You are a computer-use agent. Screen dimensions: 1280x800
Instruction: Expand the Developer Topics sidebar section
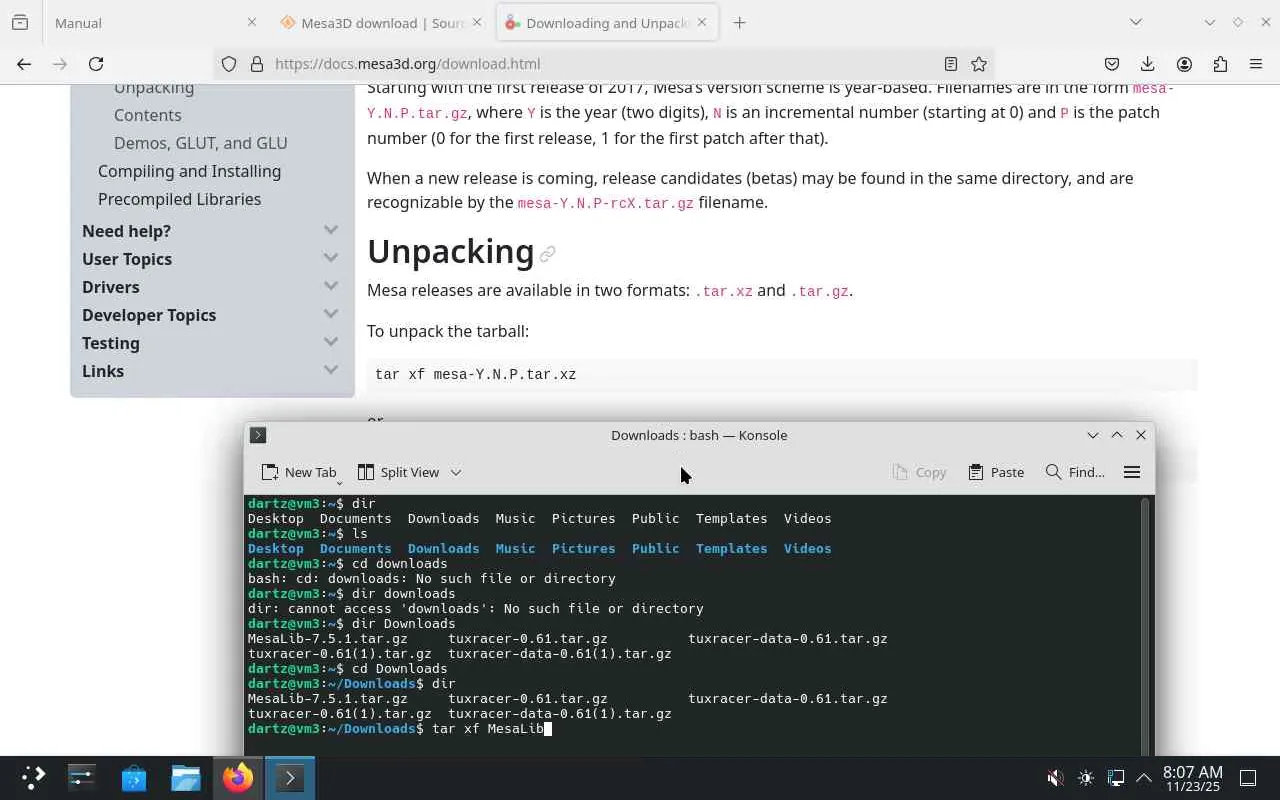pyautogui.click(x=331, y=314)
